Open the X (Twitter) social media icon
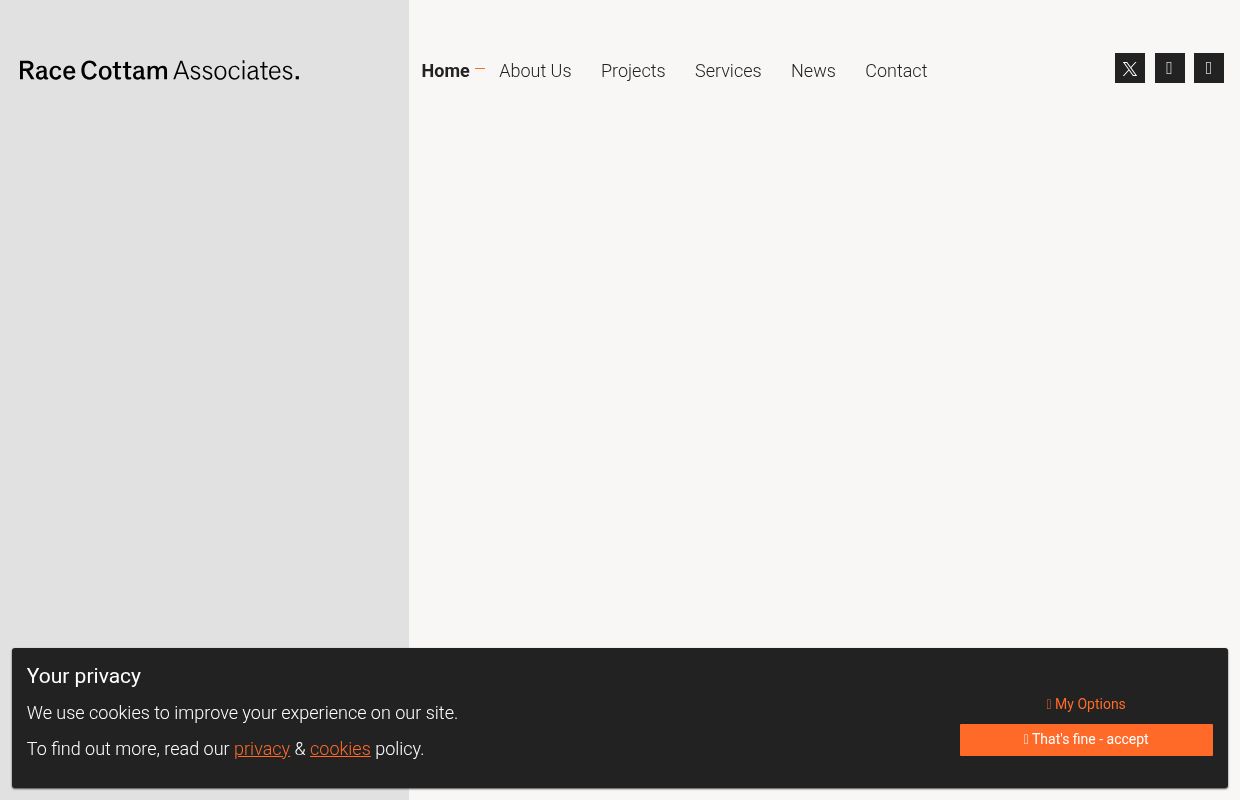The height and width of the screenshot is (800, 1240). 1130,68
